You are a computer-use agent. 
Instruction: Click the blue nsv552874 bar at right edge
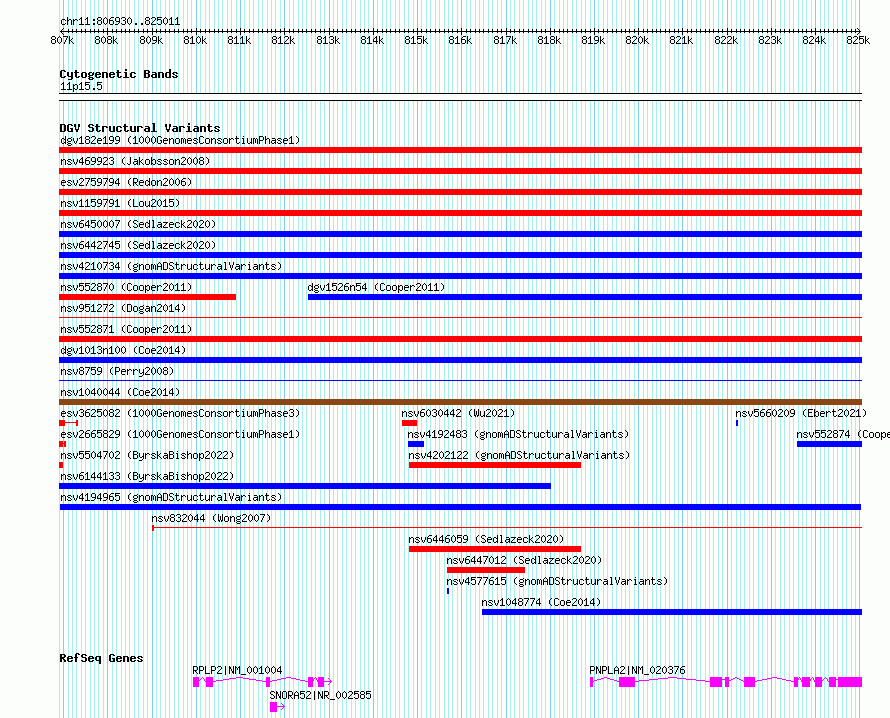(829, 444)
